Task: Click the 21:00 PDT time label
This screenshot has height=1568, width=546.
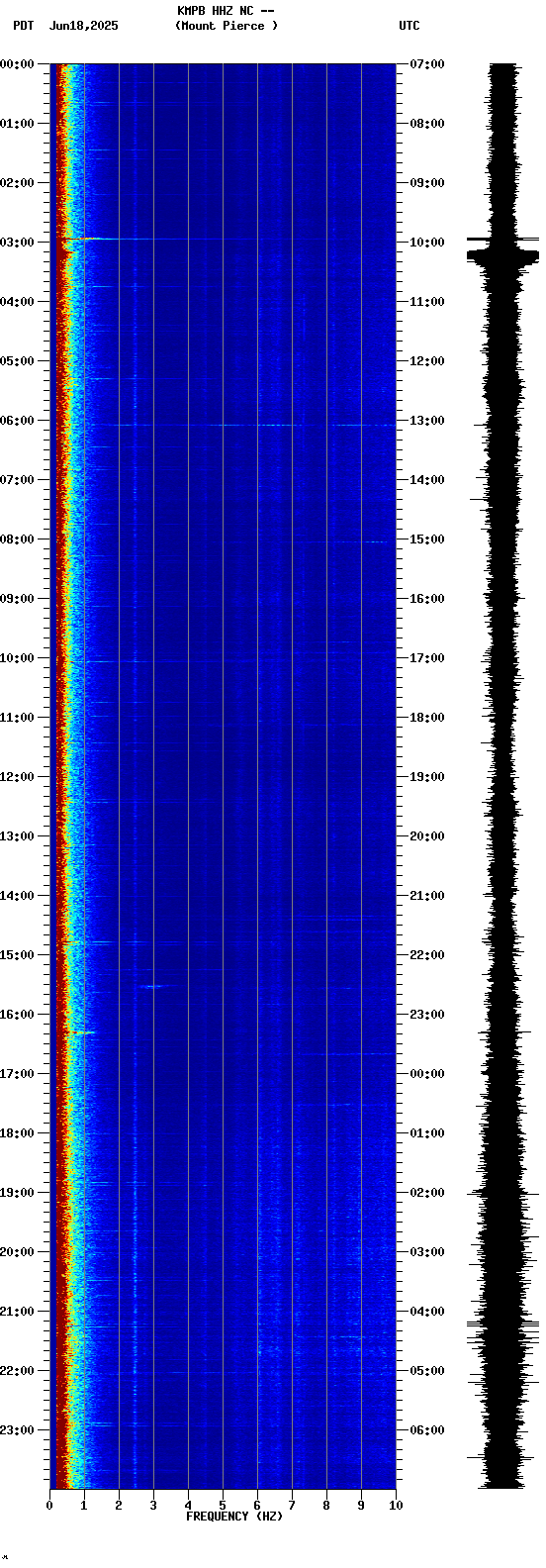Action: (18, 1312)
